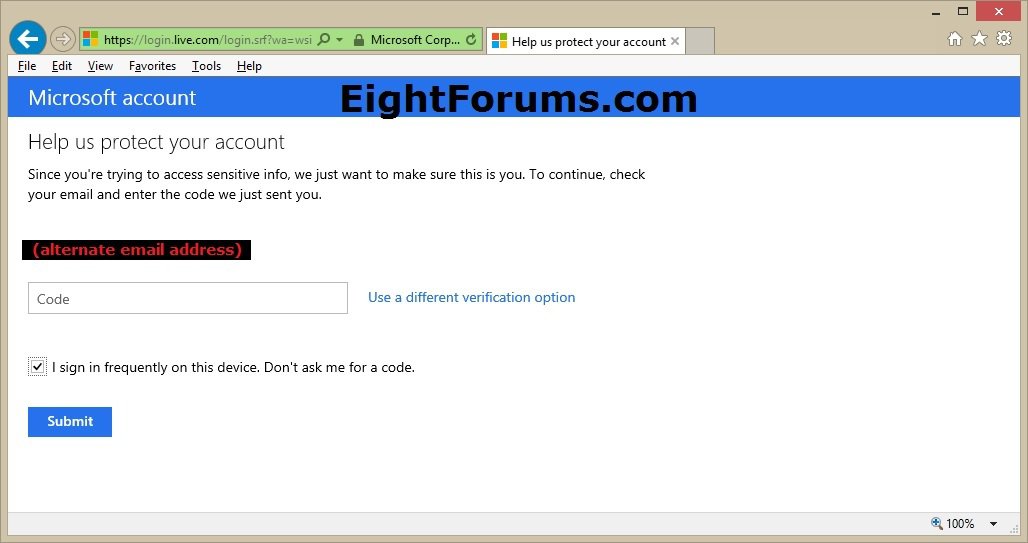
Task: Click "Use a different verification option" link
Action: pos(471,297)
